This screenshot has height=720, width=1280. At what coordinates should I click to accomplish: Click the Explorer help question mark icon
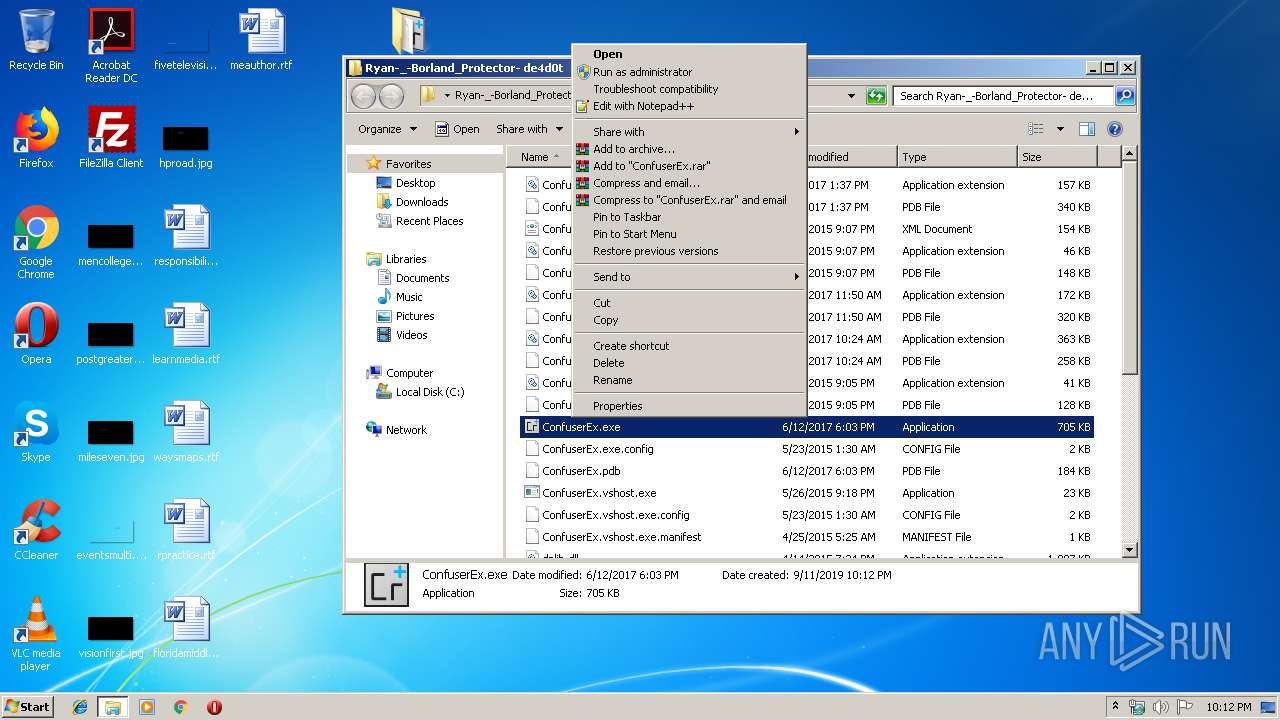1115,129
